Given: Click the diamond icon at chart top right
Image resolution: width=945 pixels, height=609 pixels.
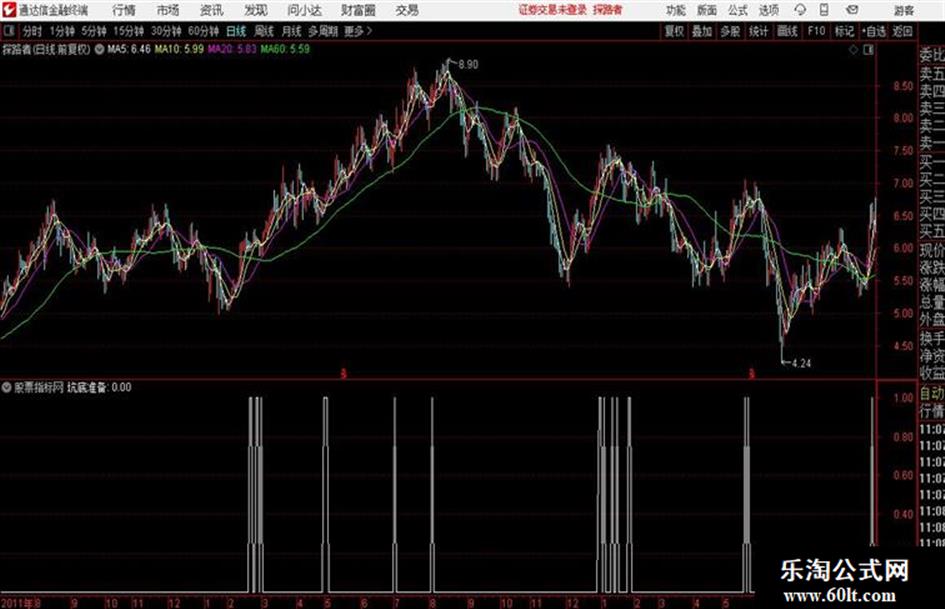Looking at the screenshot, I should click(x=853, y=50).
